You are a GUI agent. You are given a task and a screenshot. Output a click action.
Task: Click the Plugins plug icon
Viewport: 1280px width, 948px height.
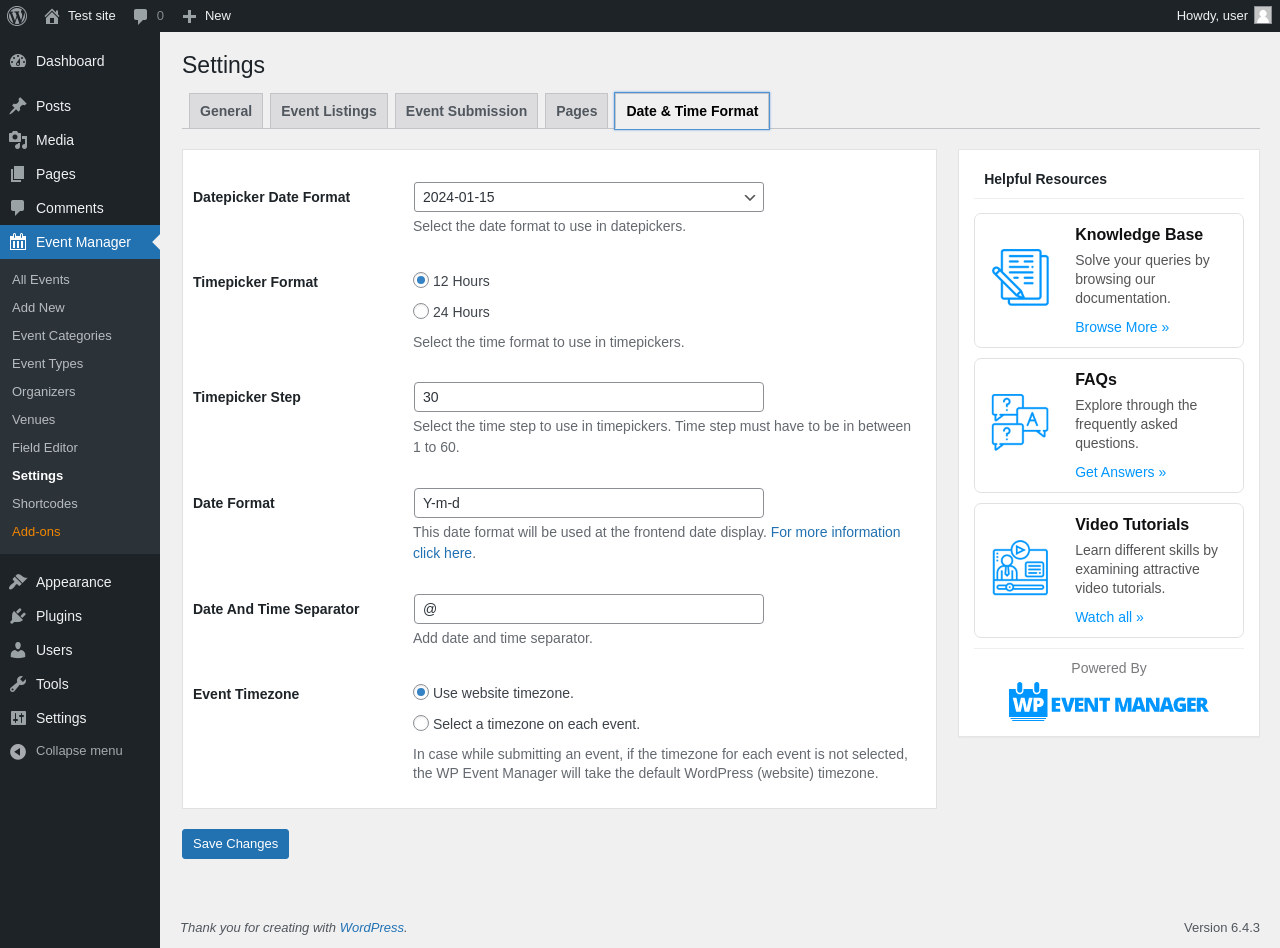coord(18,616)
